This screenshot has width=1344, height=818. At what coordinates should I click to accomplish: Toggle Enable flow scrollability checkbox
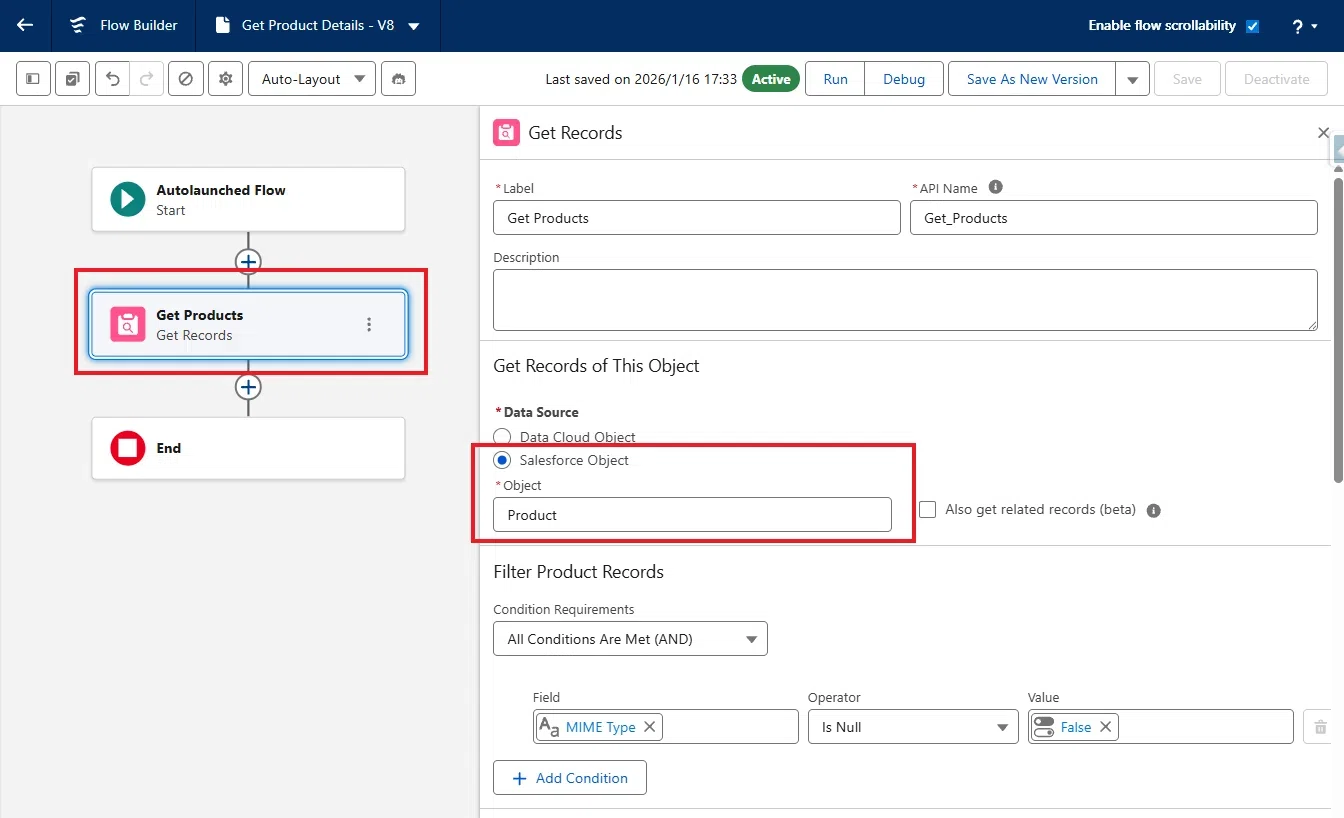(x=1253, y=26)
